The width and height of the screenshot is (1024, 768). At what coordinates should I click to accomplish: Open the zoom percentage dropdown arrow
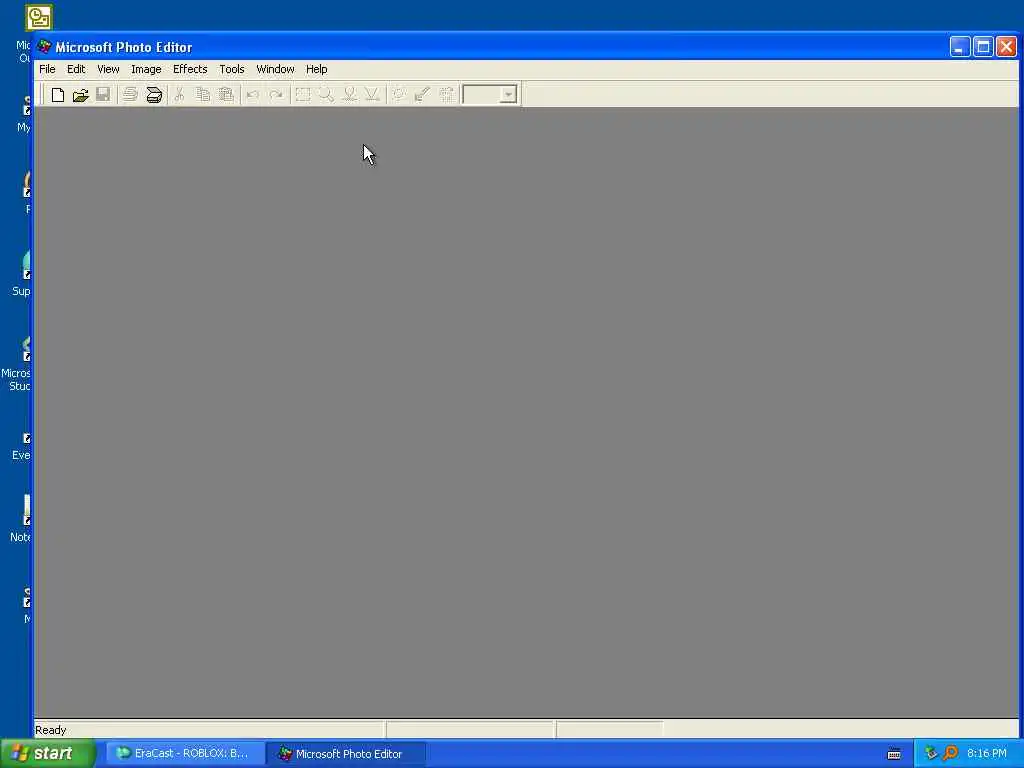(509, 95)
